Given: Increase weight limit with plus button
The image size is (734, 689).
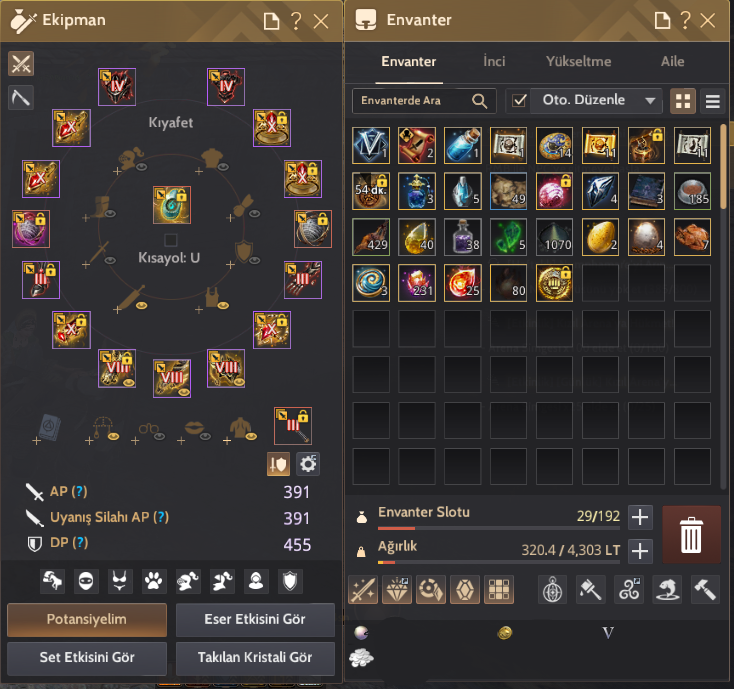Looking at the screenshot, I should tap(640, 551).
